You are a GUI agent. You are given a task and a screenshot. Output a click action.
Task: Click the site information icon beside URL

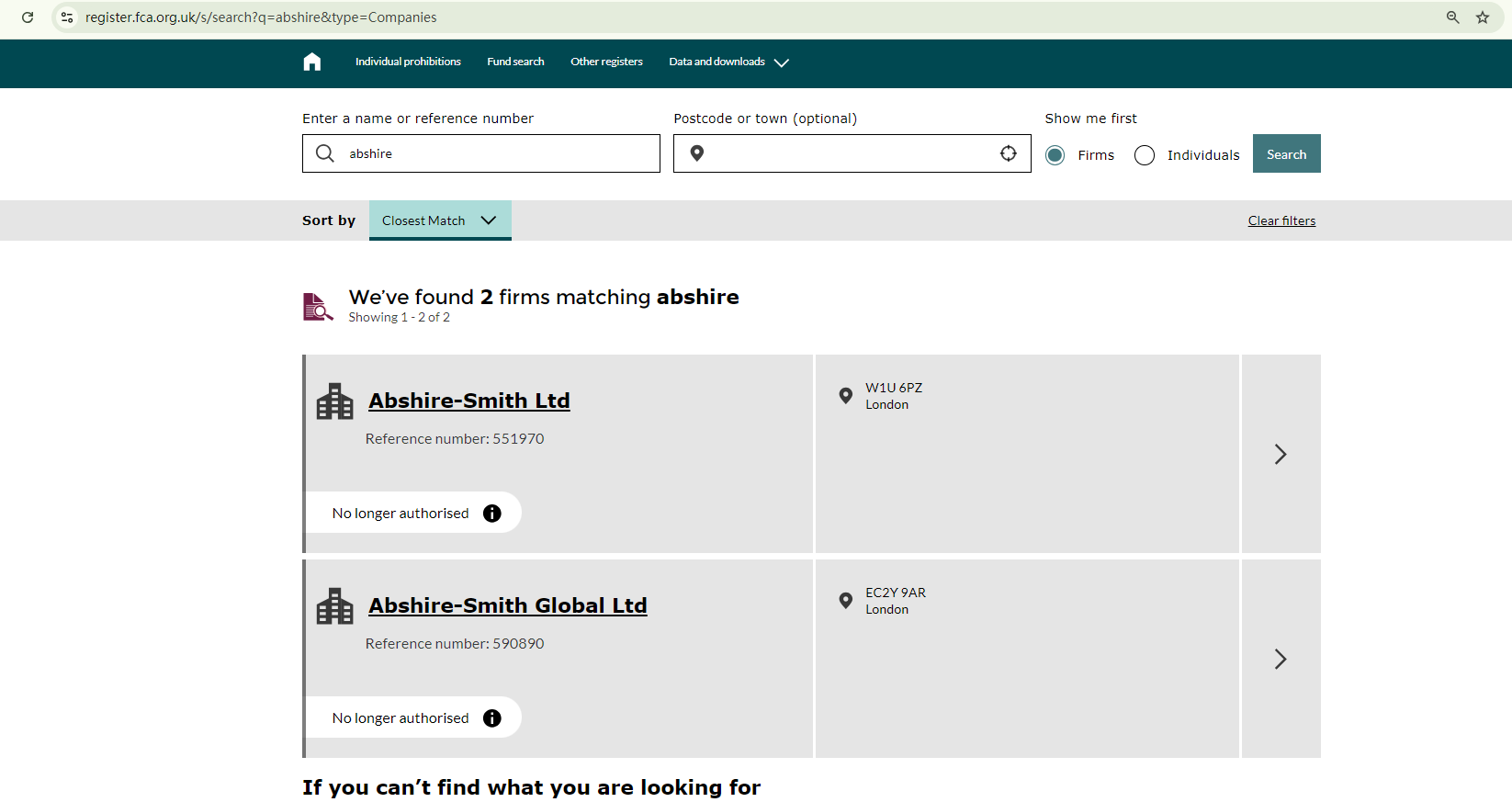(x=67, y=17)
